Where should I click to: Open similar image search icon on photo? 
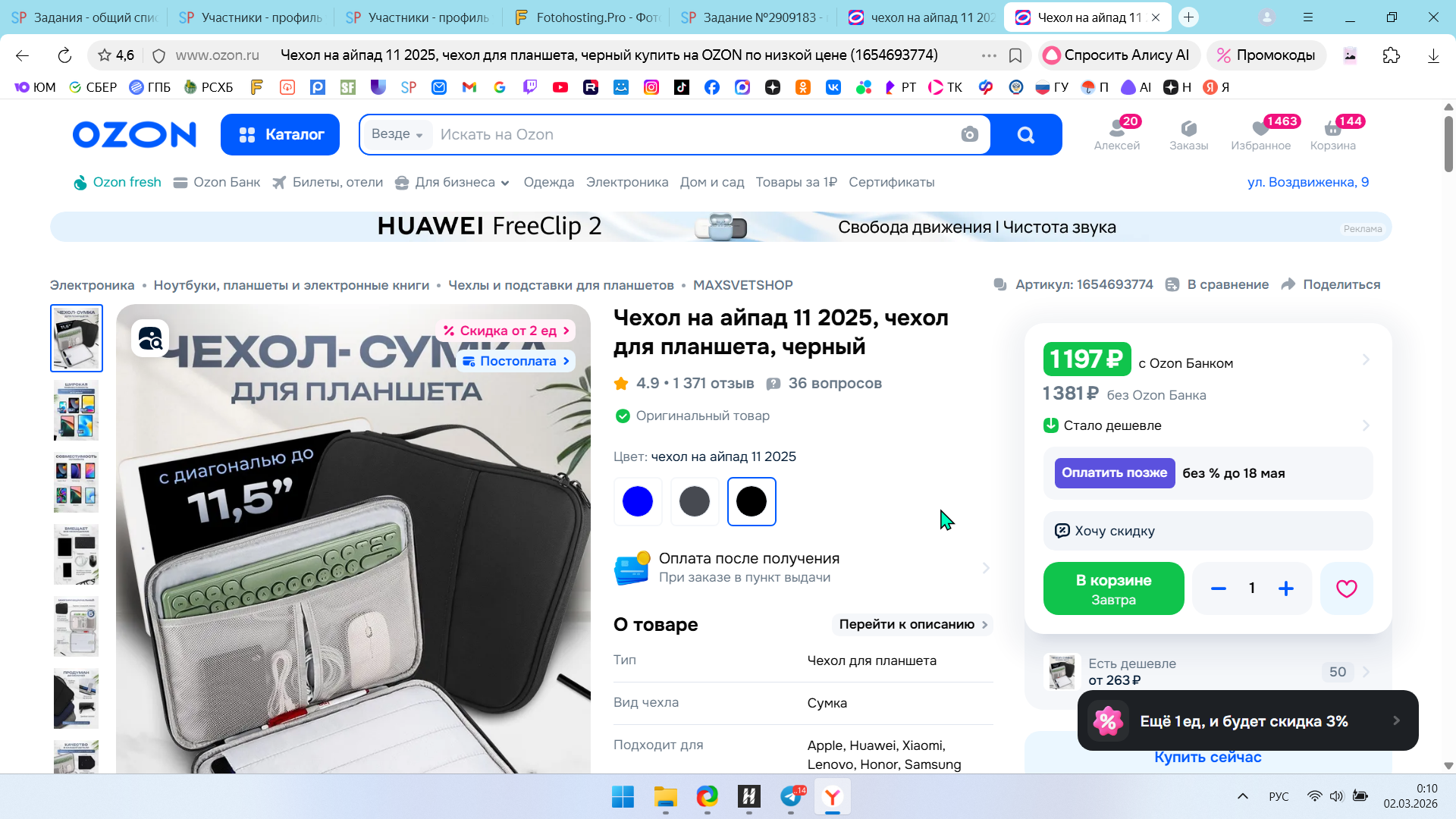pyautogui.click(x=150, y=339)
